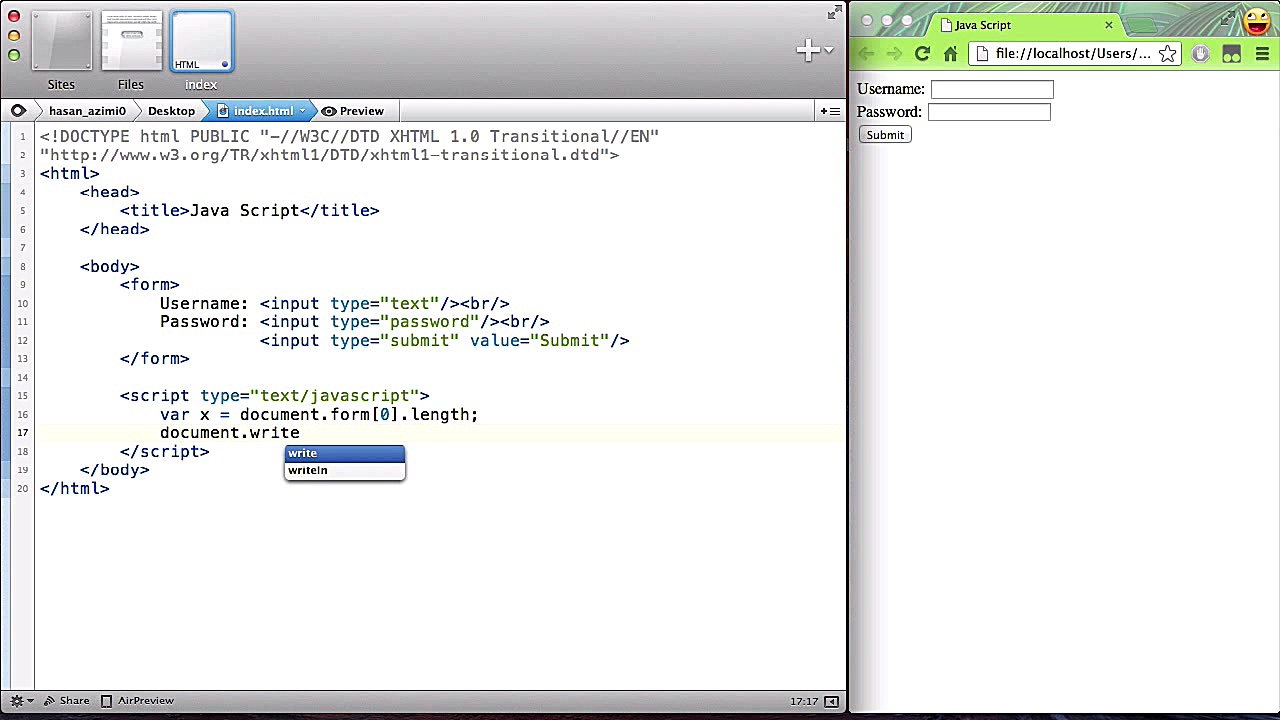Screen dimensions: 1280x720
Task: Click the Password input code on line 11
Action: (x=355, y=322)
